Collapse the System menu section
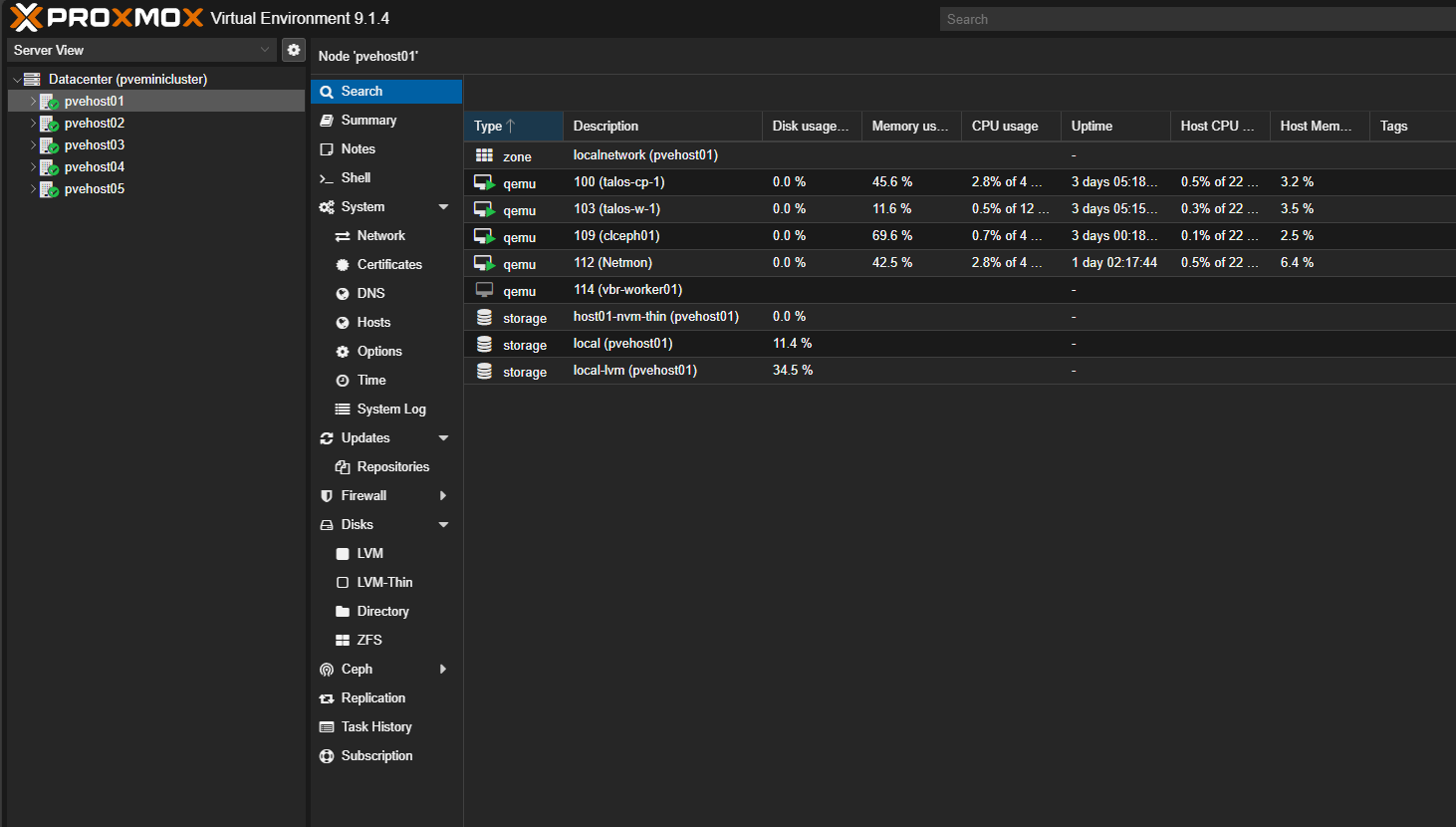Viewport: 1456px width, 827px height. [443, 207]
